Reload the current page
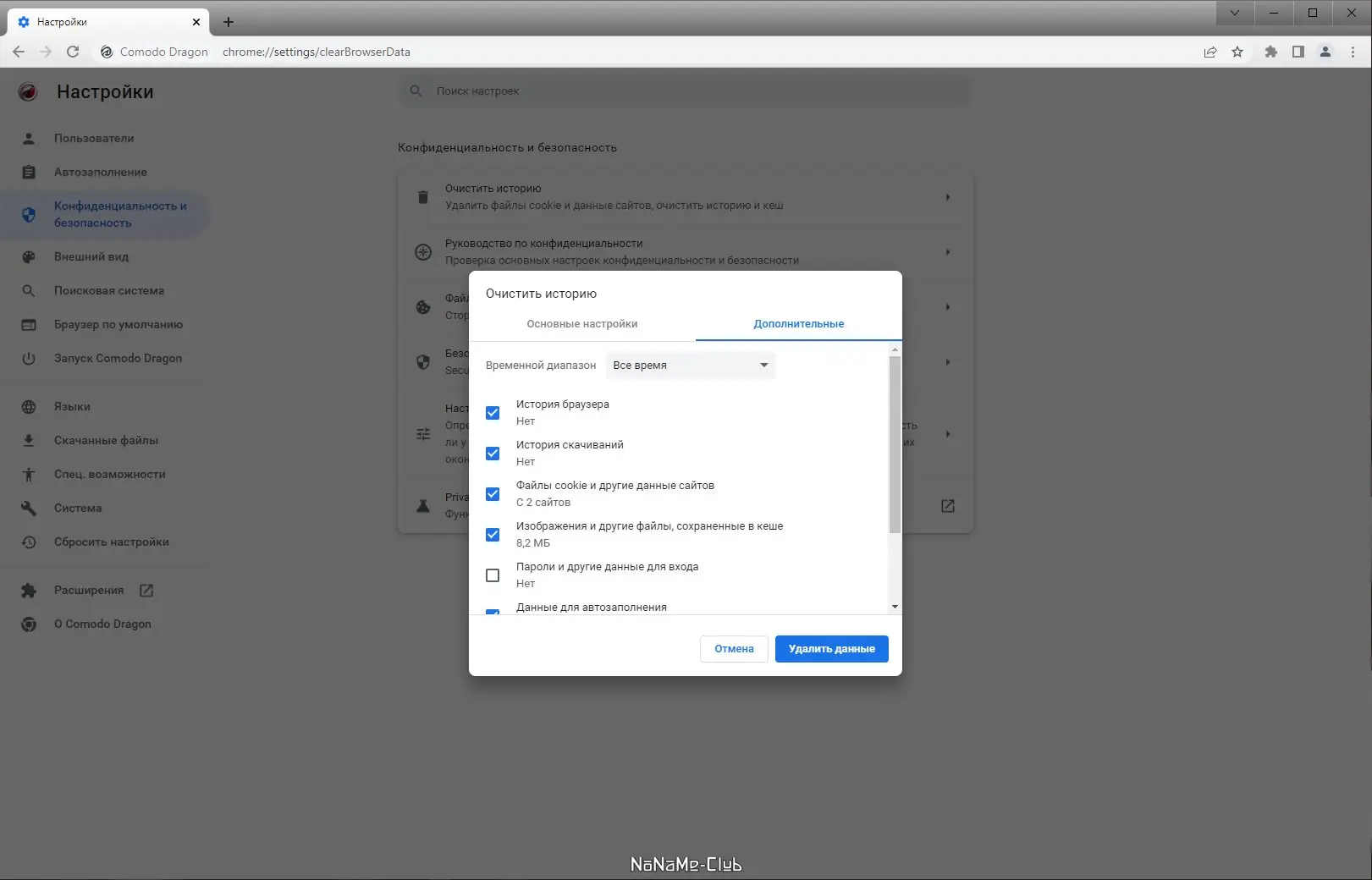This screenshot has height=880, width=1372. tap(73, 52)
